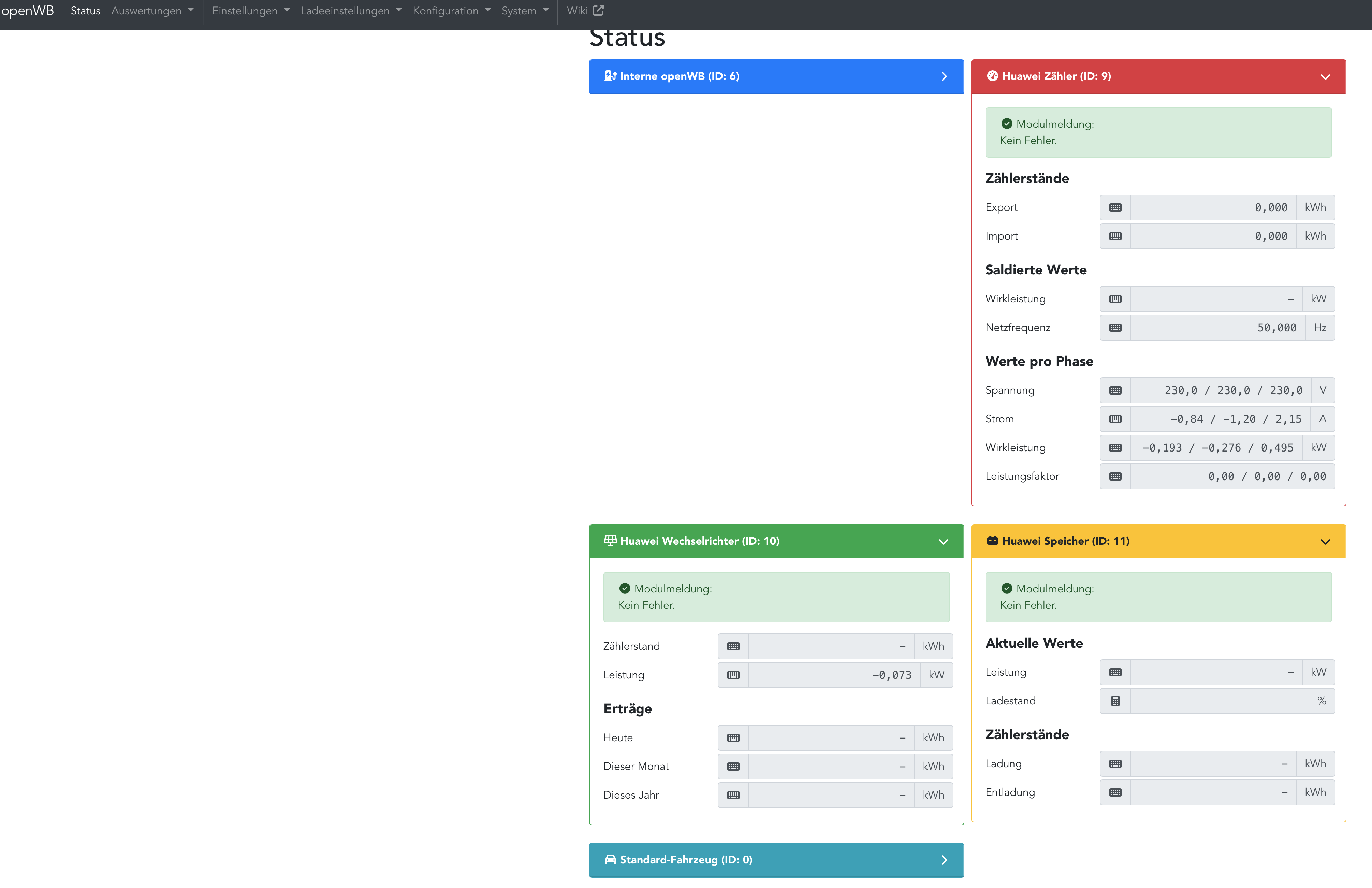Collapse the Huawei Zähler card chevron
Viewport: 1372px width, 888px height.
pos(1325,77)
